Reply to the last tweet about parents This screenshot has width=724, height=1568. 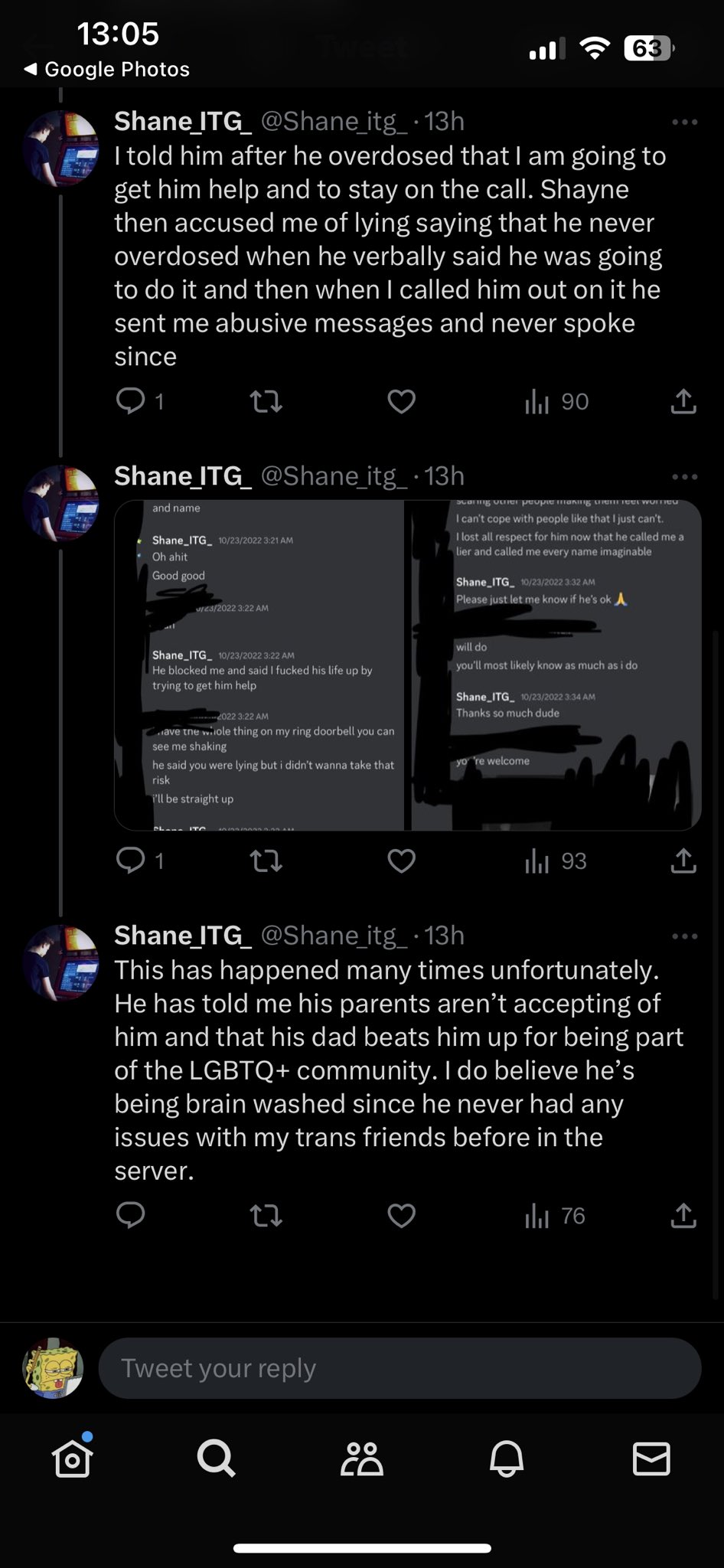pos(131,1215)
